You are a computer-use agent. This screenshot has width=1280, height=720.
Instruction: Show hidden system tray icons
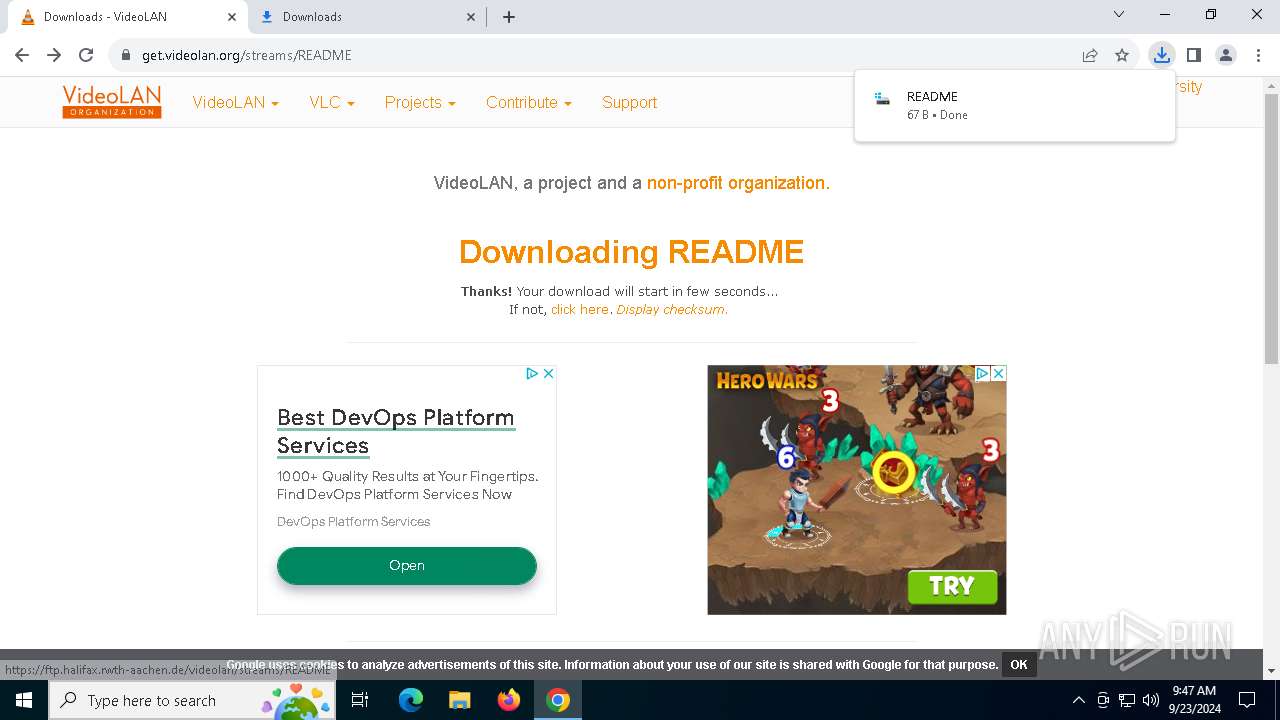pos(1078,700)
